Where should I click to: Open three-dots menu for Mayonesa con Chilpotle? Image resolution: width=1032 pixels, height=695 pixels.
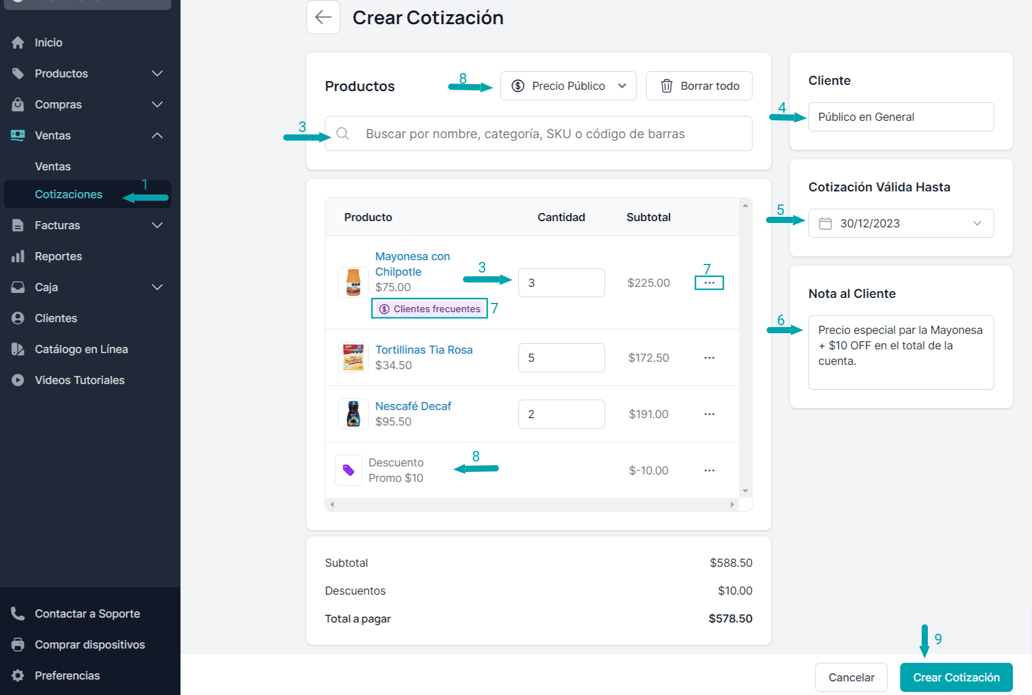[709, 283]
